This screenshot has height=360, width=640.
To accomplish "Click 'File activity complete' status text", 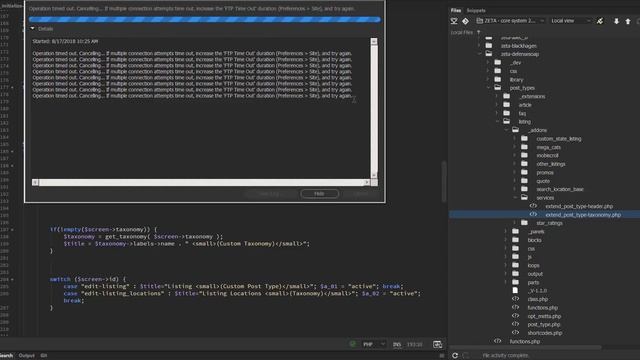I will [505, 356].
